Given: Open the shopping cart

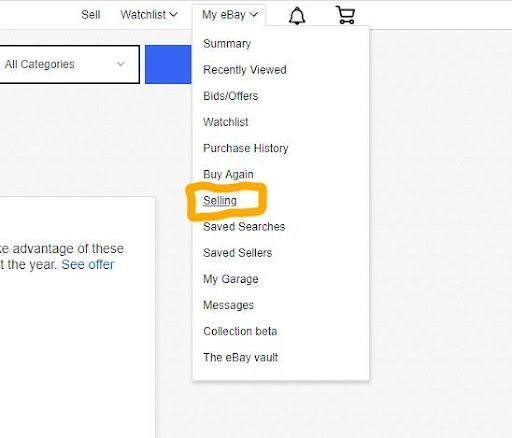Looking at the screenshot, I should 345,15.
